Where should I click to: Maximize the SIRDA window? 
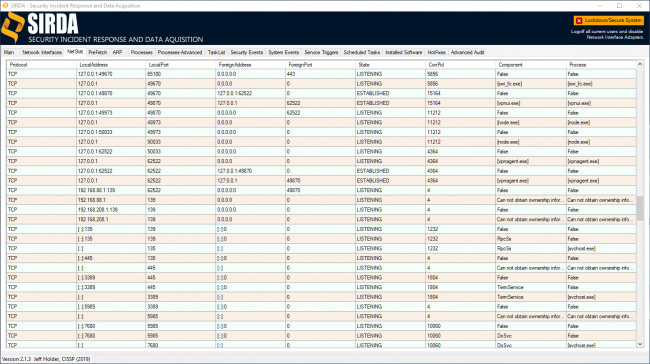coord(619,6)
